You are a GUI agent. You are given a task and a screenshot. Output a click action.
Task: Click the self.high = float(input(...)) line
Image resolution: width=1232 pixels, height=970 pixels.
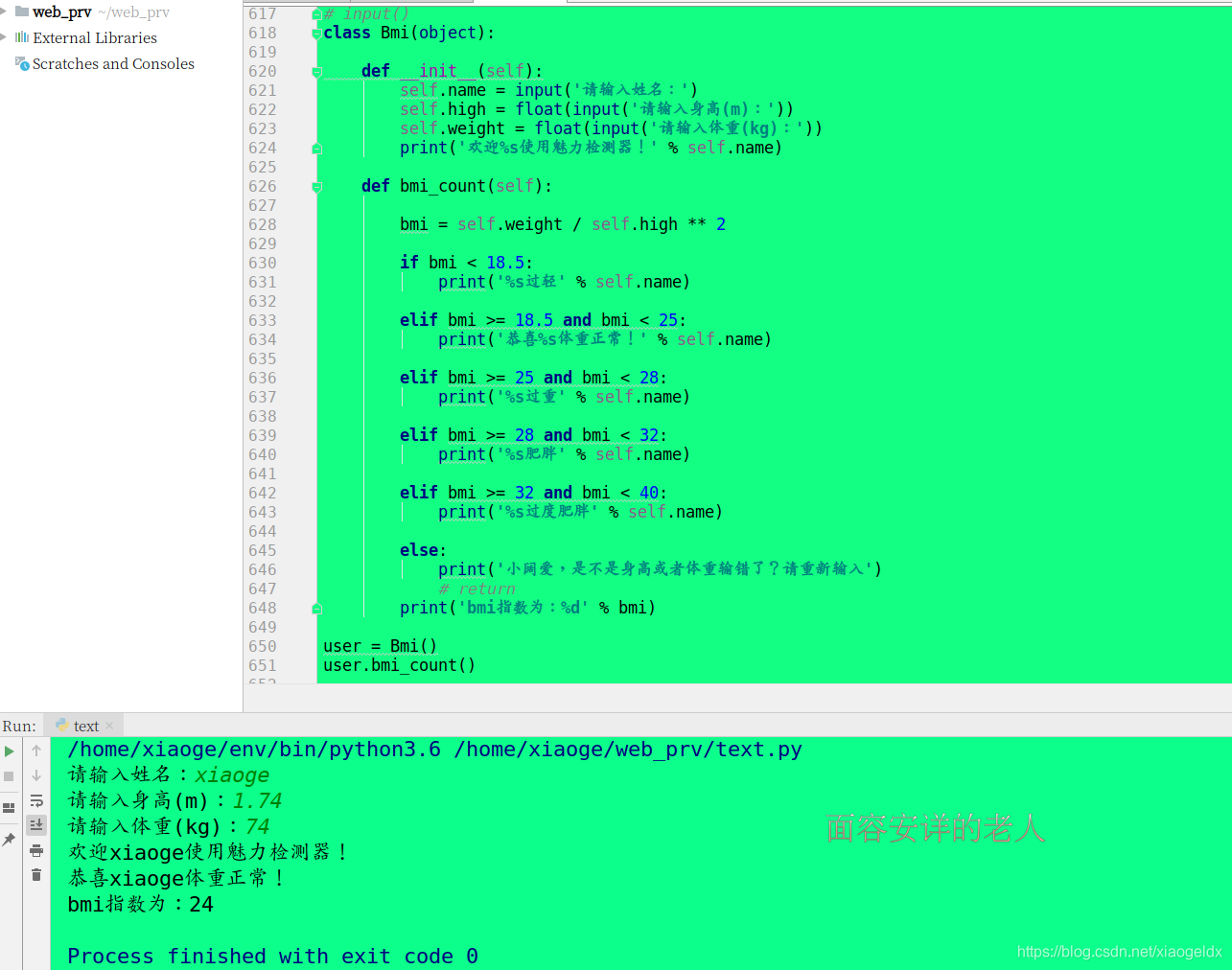tap(596, 109)
